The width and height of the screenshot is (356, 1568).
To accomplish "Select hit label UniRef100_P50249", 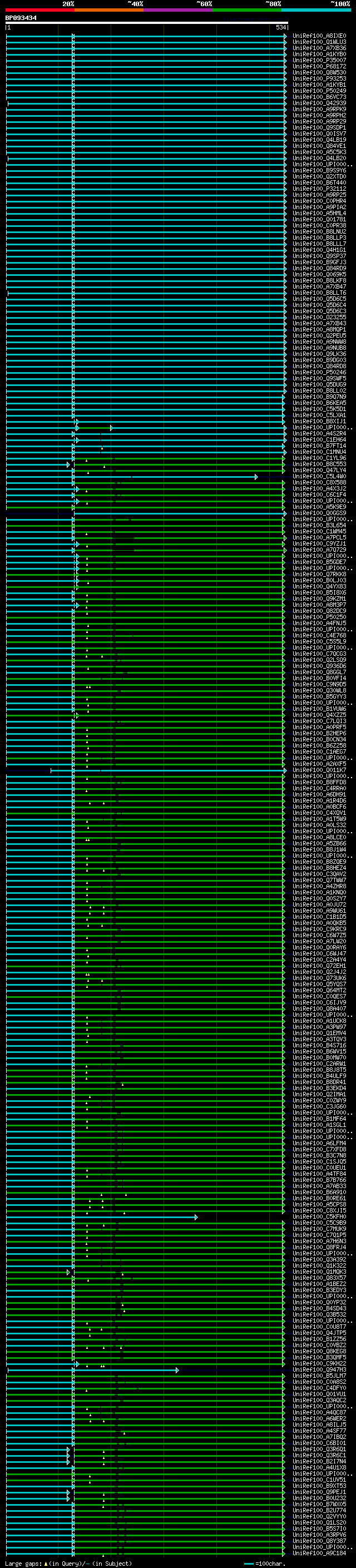I will pos(319,91).
